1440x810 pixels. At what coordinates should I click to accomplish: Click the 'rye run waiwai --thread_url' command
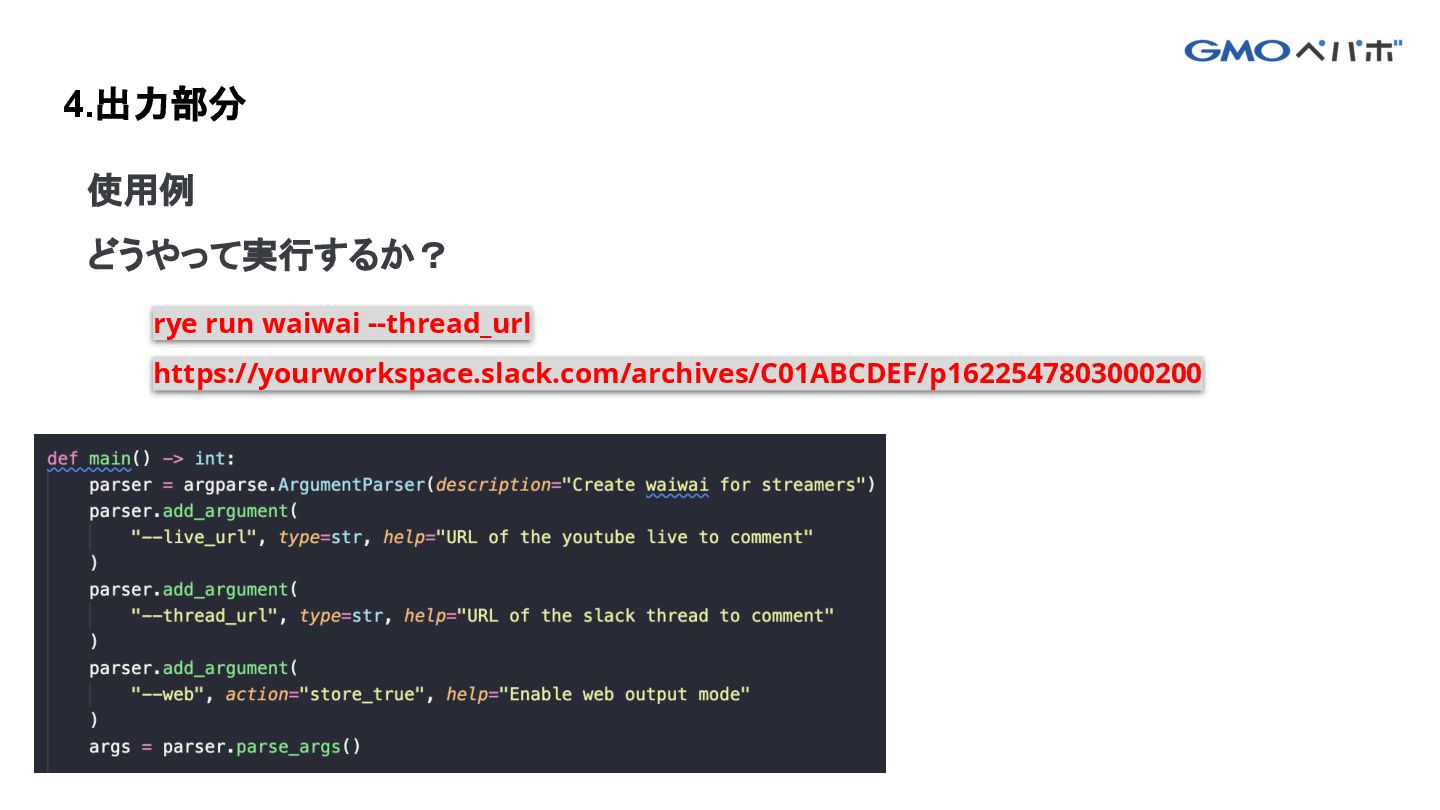tap(342, 324)
